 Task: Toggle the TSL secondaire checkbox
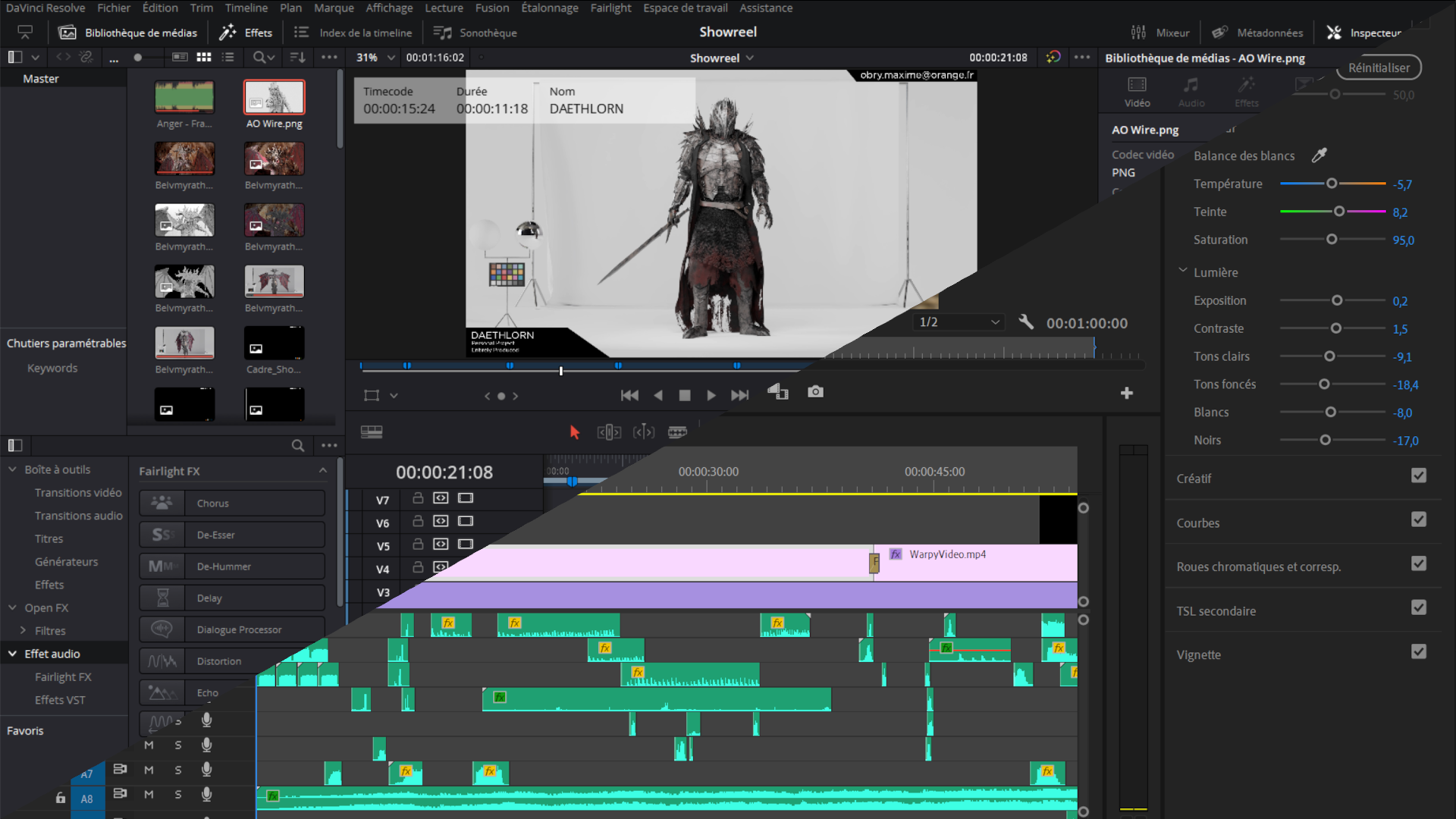point(1419,607)
